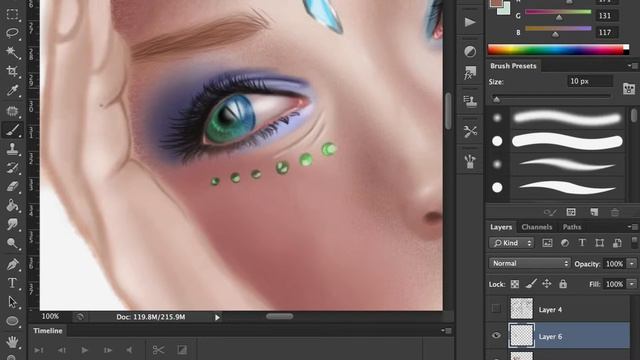
Task: Select the Eraser tool
Action: click(x=12, y=187)
